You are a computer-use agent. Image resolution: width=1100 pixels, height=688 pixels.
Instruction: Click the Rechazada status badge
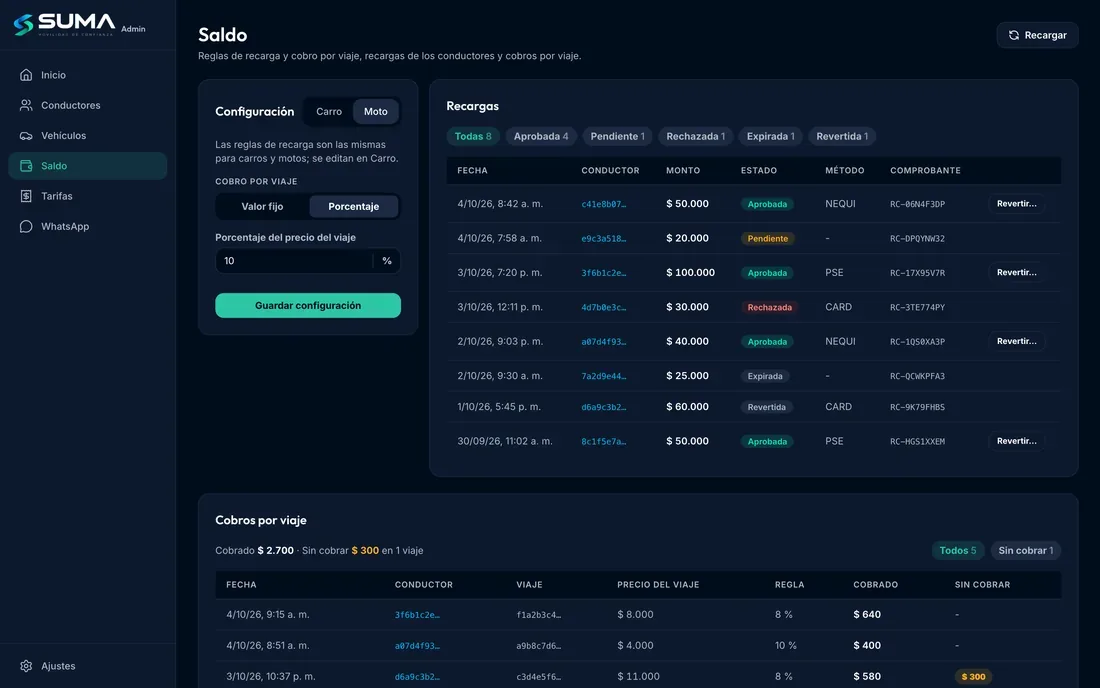point(770,307)
